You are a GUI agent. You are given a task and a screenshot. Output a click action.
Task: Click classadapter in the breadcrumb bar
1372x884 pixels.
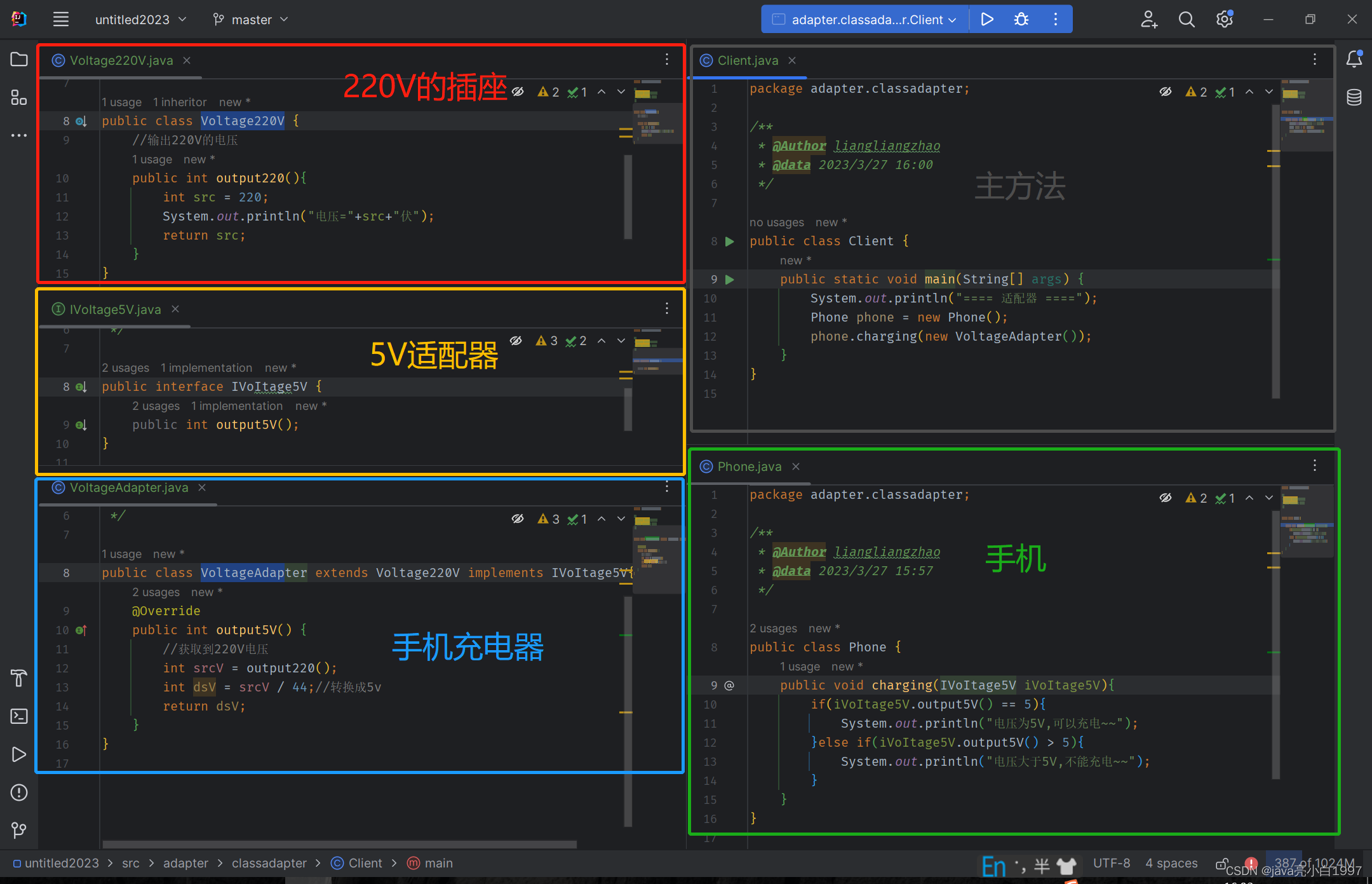(269, 863)
